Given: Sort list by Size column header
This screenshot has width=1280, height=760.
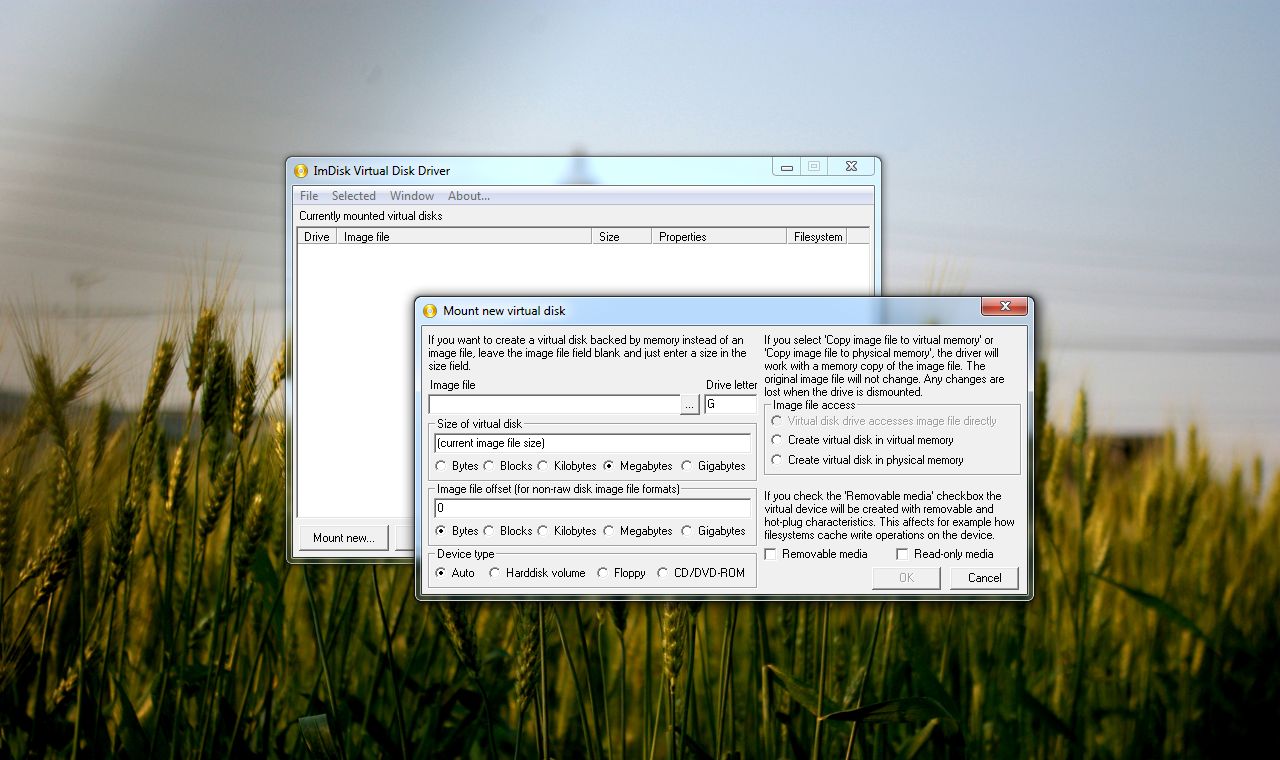Looking at the screenshot, I should pyautogui.click(x=621, y=237).
